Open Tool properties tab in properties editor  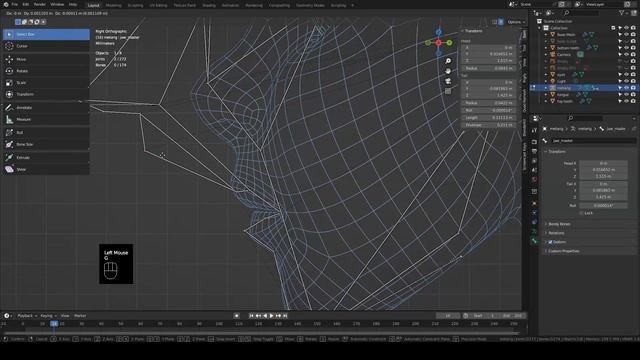click(534, 130)
